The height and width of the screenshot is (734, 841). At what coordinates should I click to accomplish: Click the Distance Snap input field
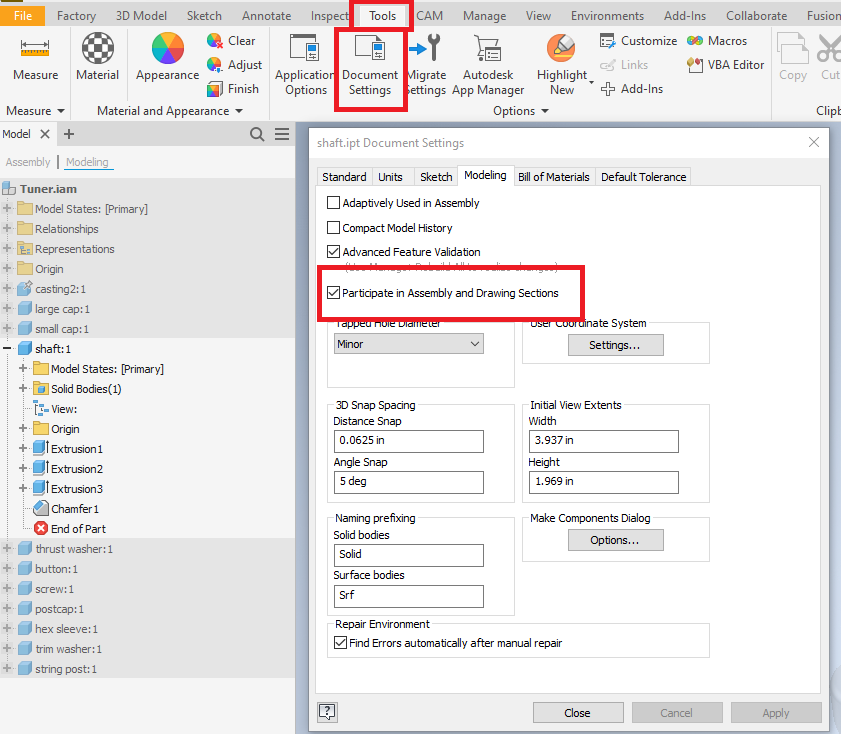point(408,441)
